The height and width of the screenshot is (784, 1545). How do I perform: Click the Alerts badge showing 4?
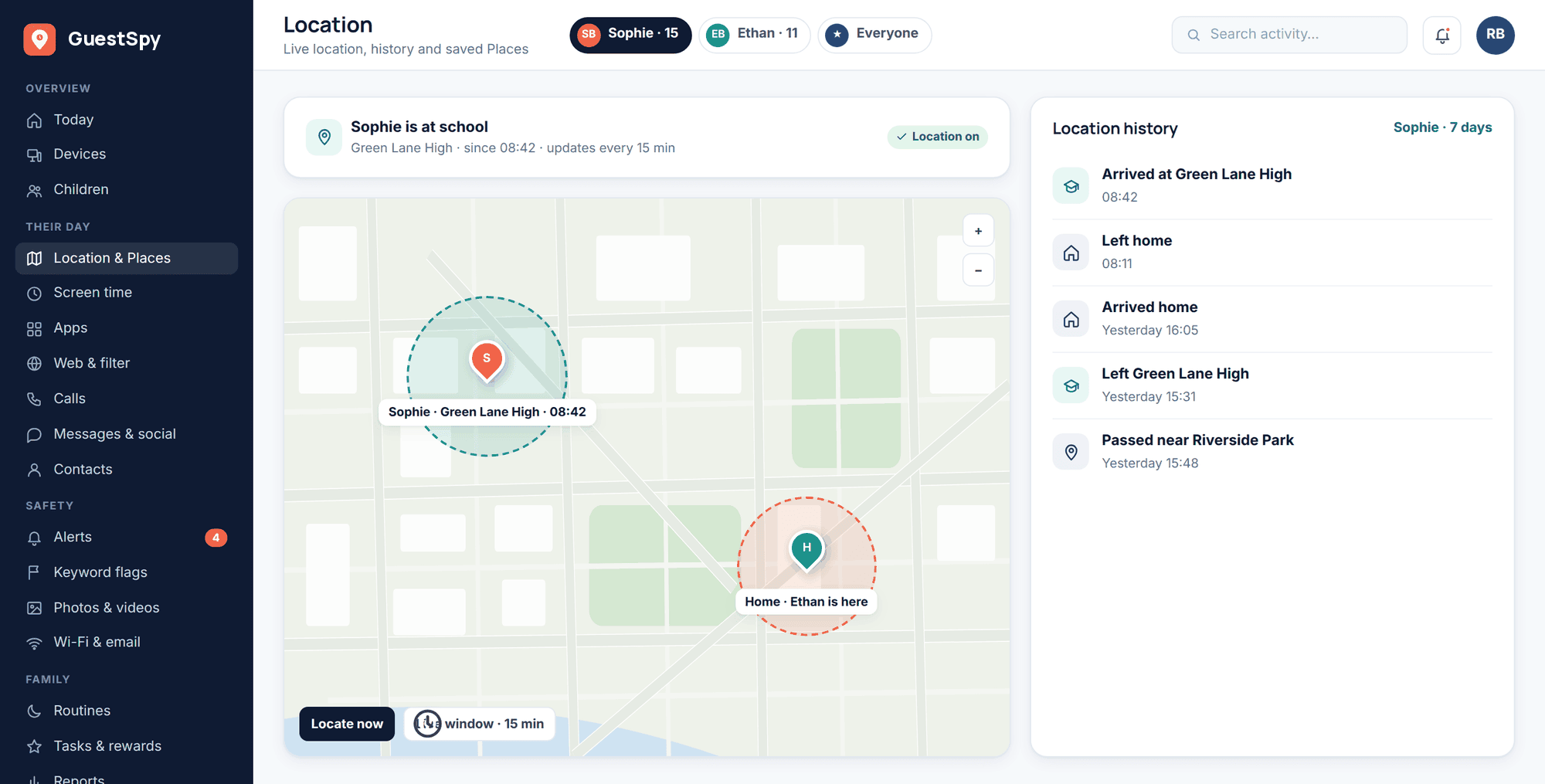(x=216, y=538)
